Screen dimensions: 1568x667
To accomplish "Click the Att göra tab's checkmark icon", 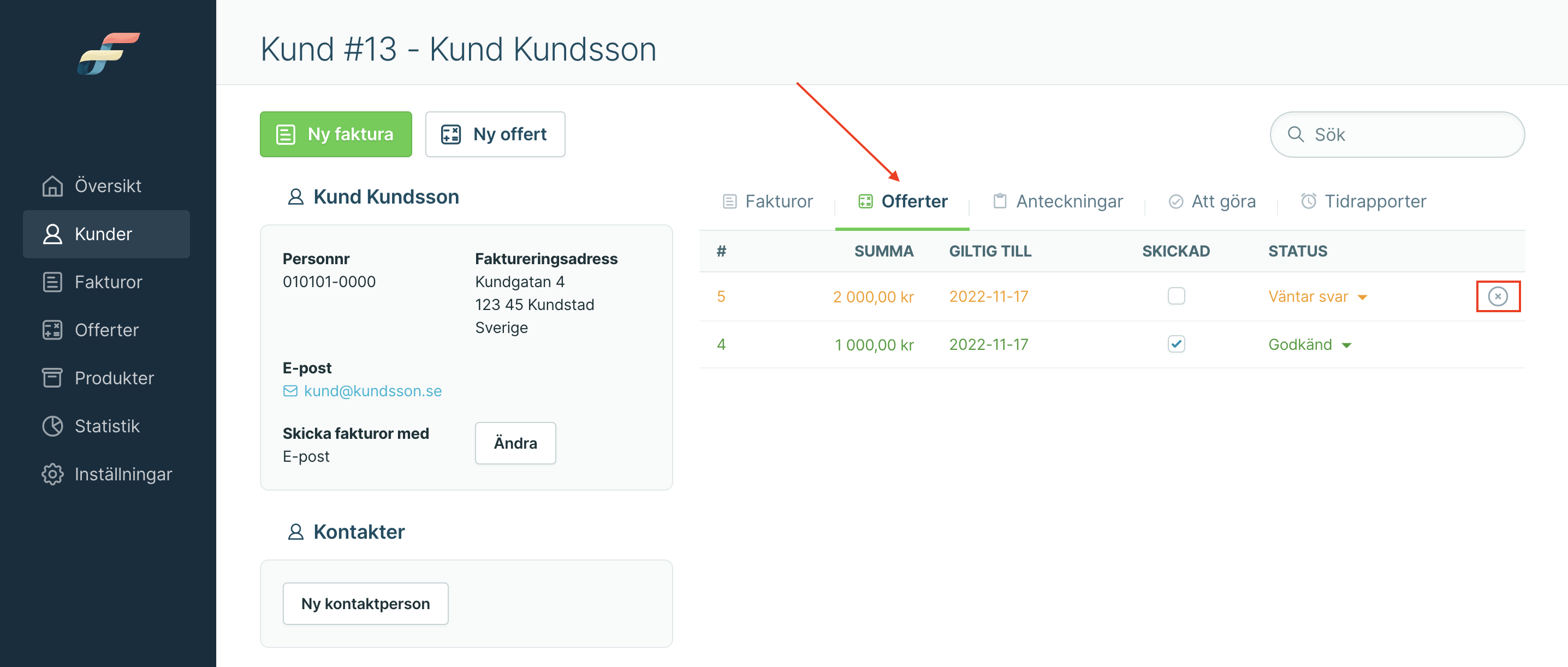I will [1175, 201].
